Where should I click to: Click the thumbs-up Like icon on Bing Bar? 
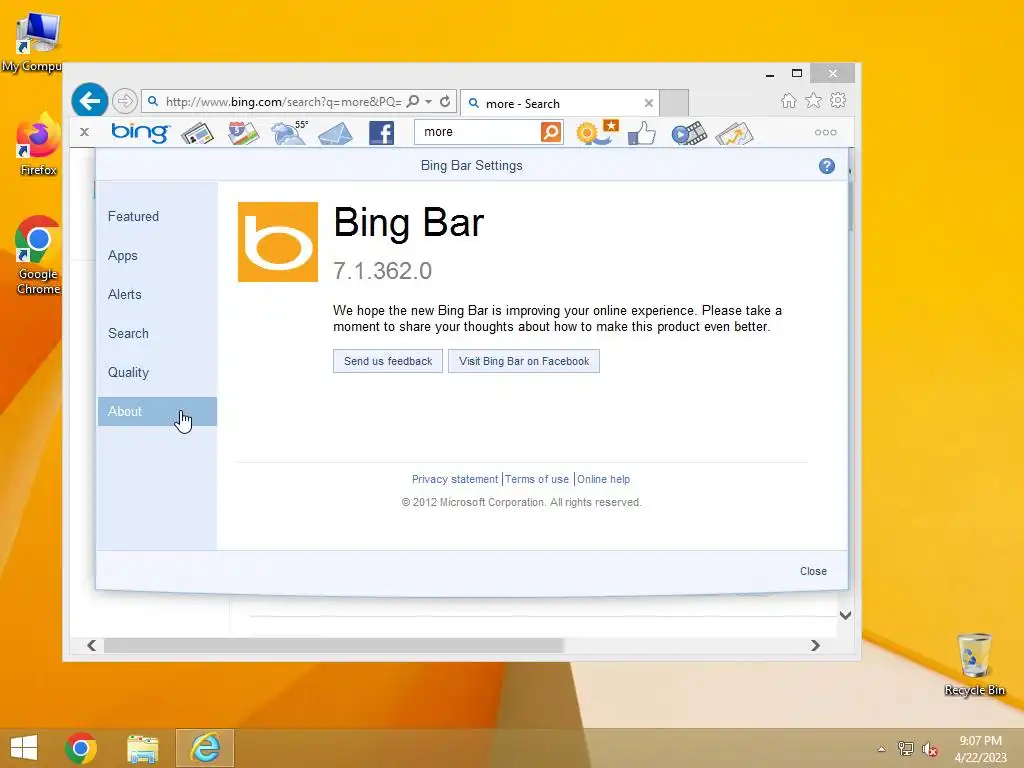pyautogui.click(x=642, y=133)
